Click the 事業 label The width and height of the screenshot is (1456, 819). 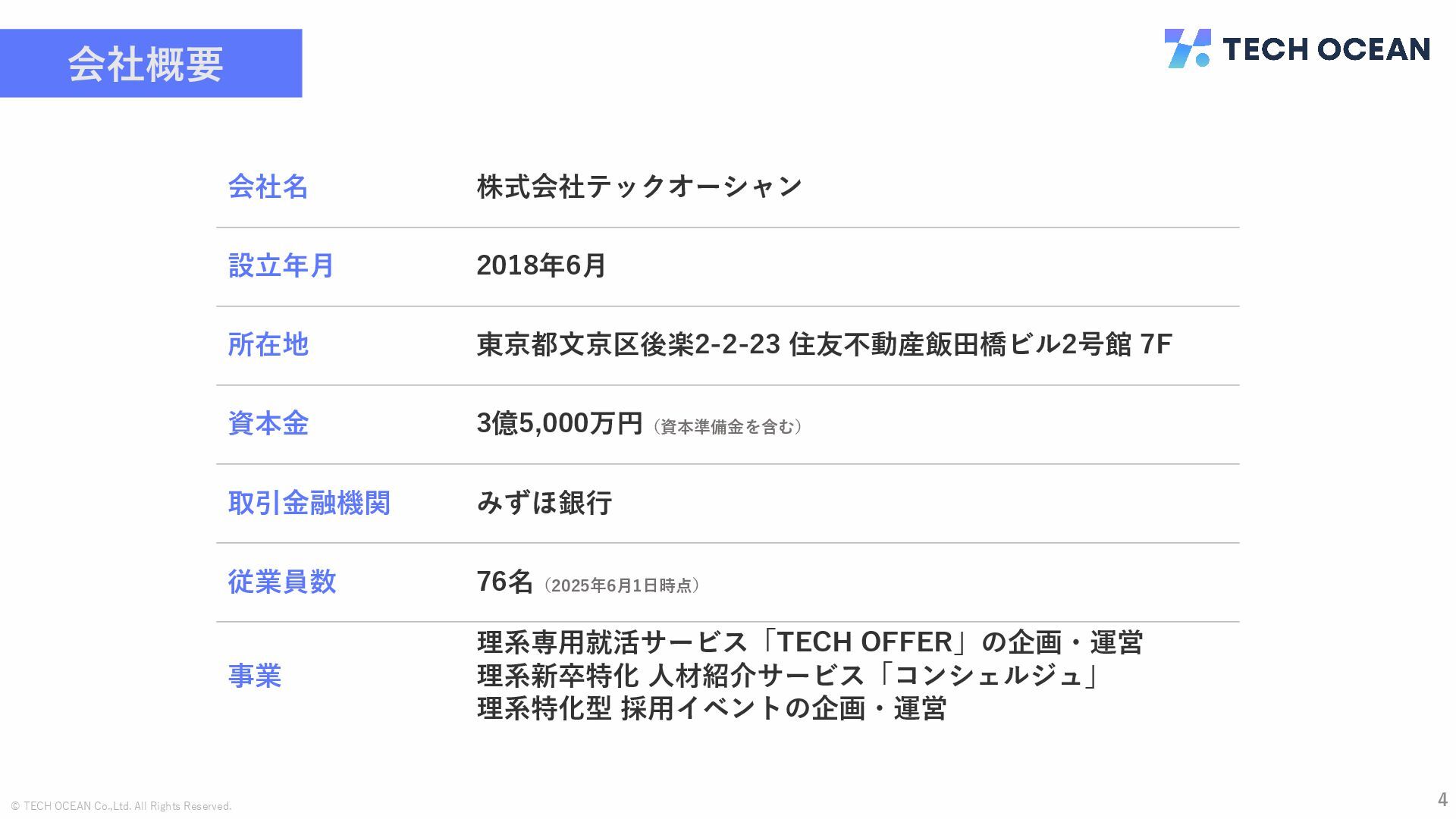(x=254, y=676)
